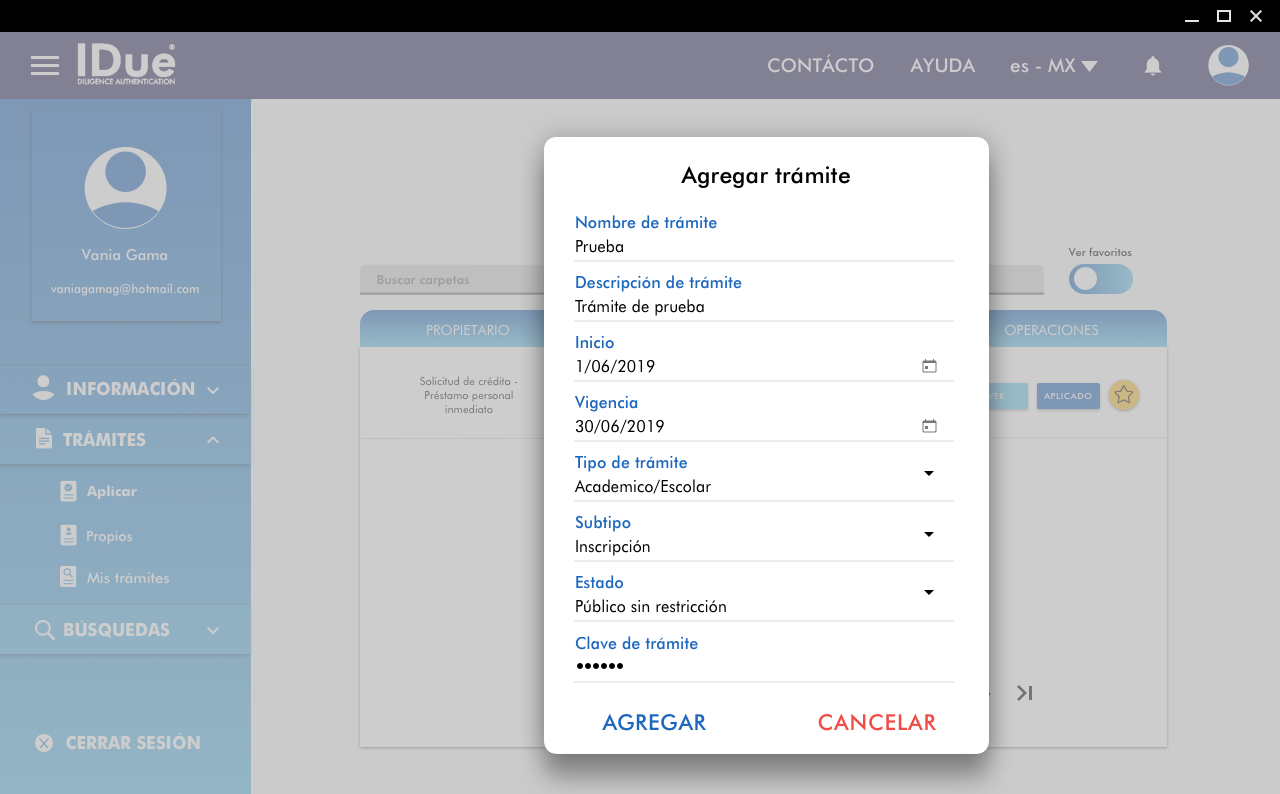This screenshot has width=1280, height=794.
Task: Select Mis trámites in sidebar
Action: [x=127, y=578]
